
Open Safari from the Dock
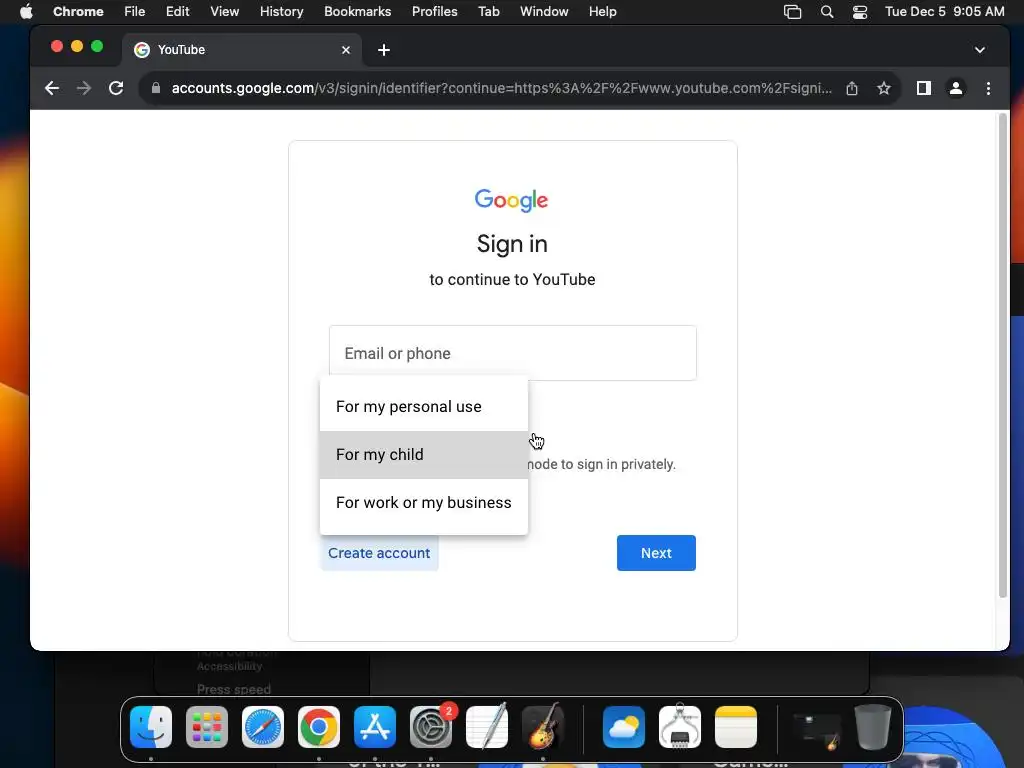(x=263, y=727)
